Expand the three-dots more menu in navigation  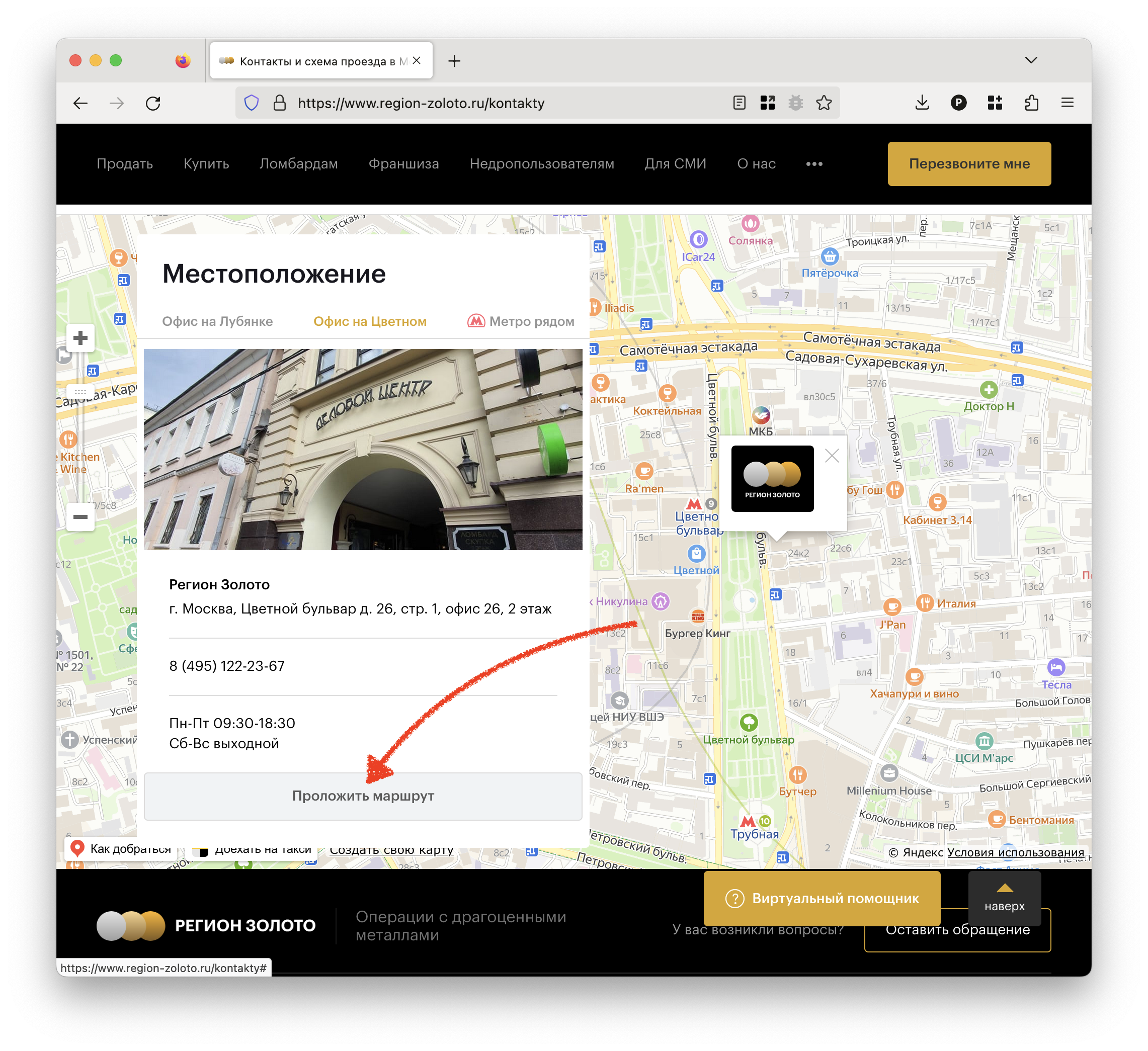[x=814, y=164]
